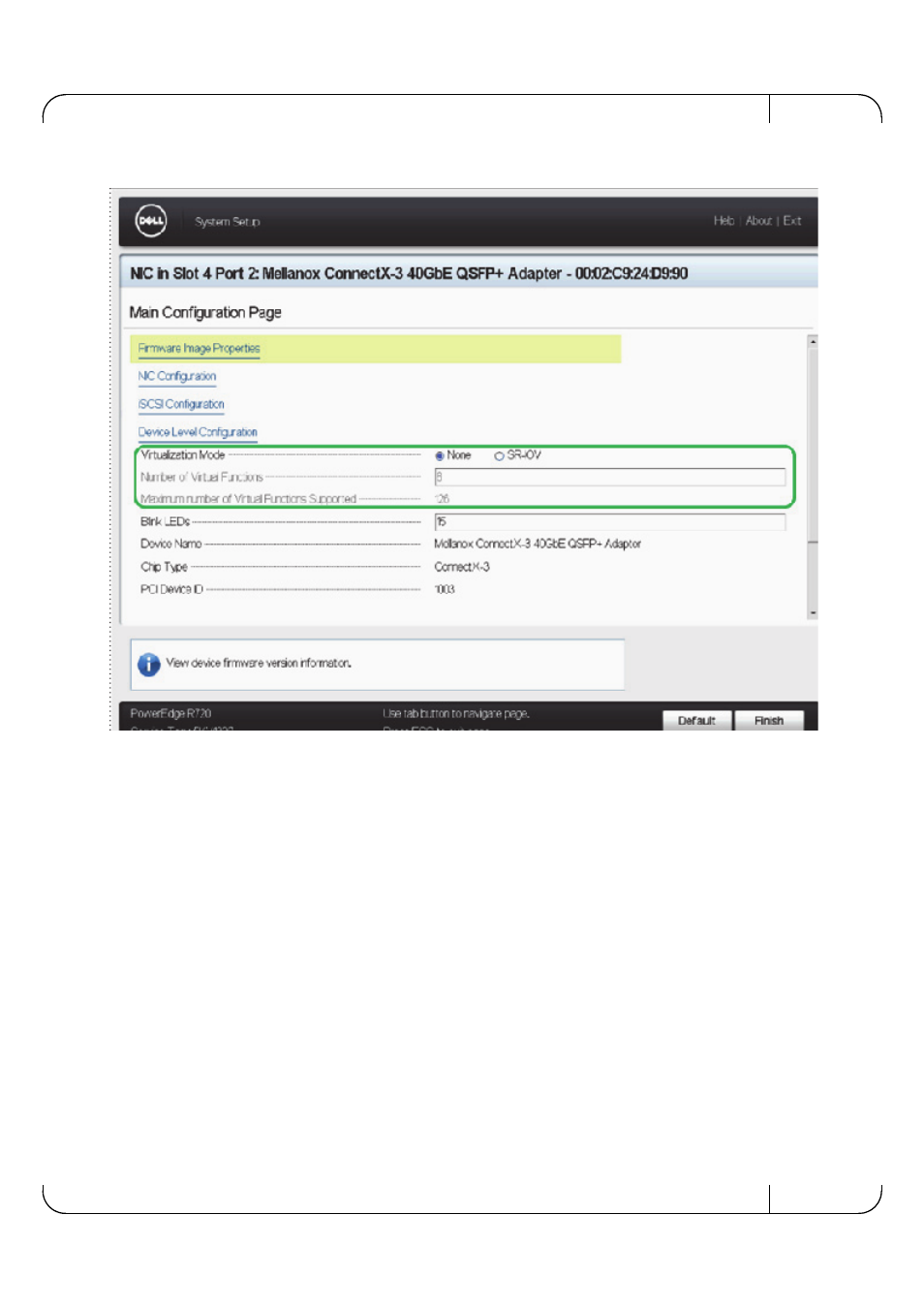This screenshot has width=924, height=1308.
Task: Click the PowerEdge R720 footer text
Action: 170,714
